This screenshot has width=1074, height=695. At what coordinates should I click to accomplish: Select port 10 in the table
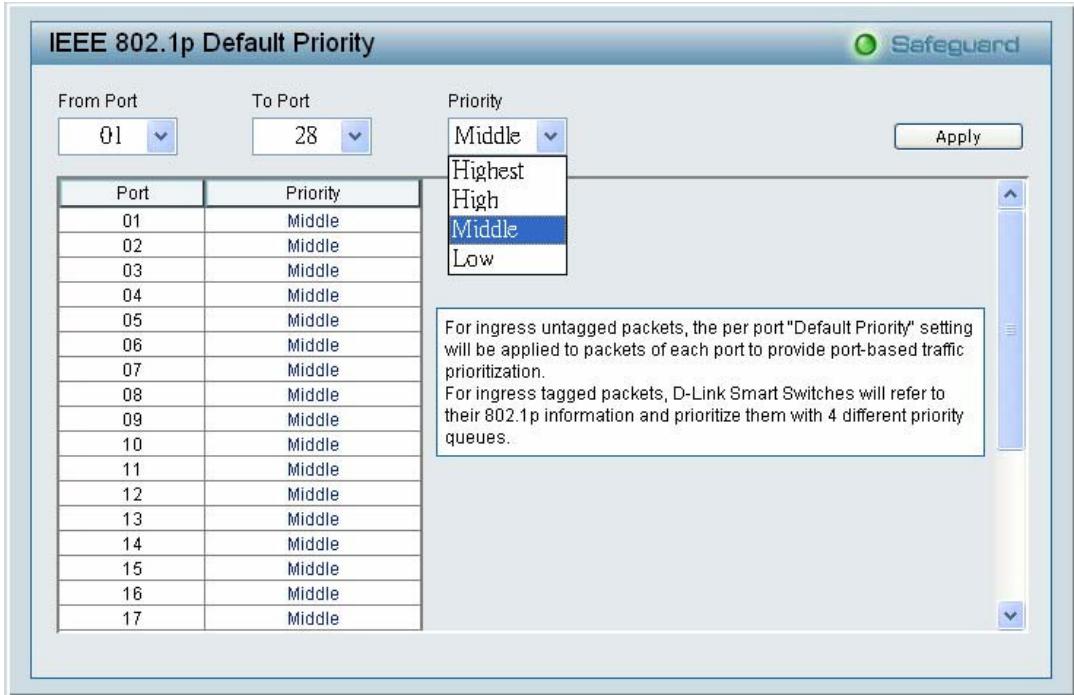click(x=132, y=444)
